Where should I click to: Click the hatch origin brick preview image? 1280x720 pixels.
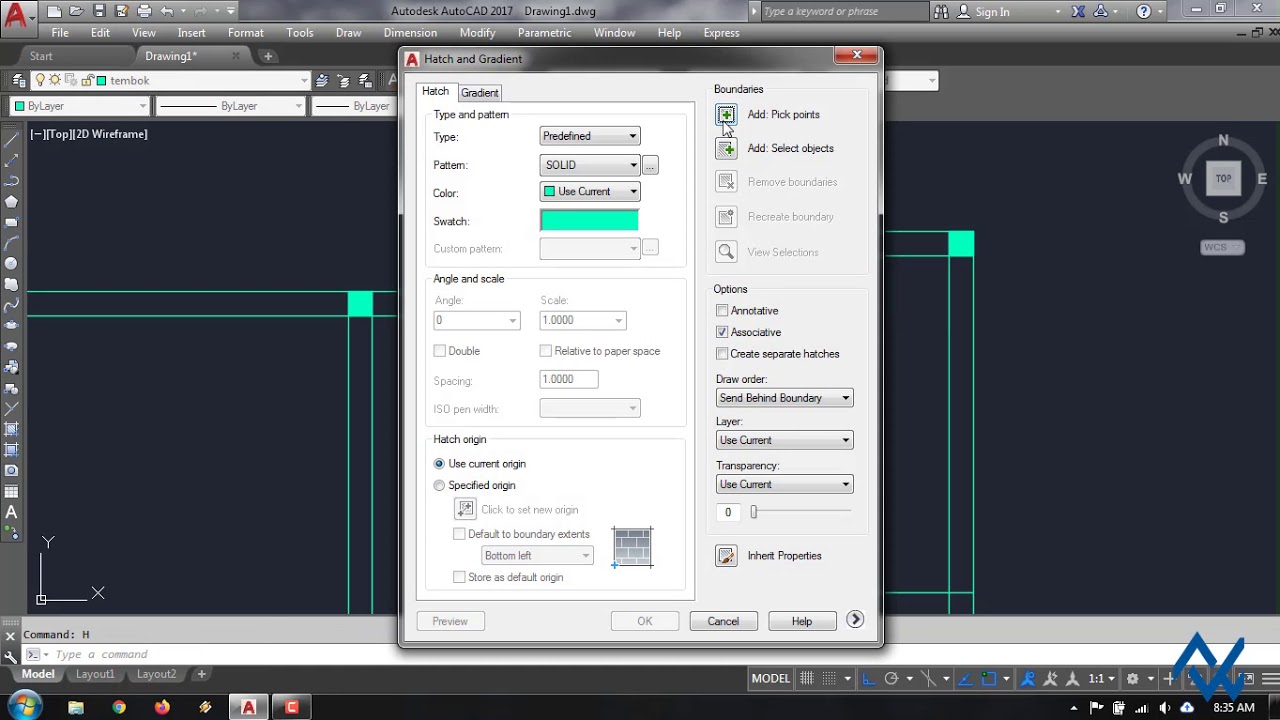click(633, 547)
